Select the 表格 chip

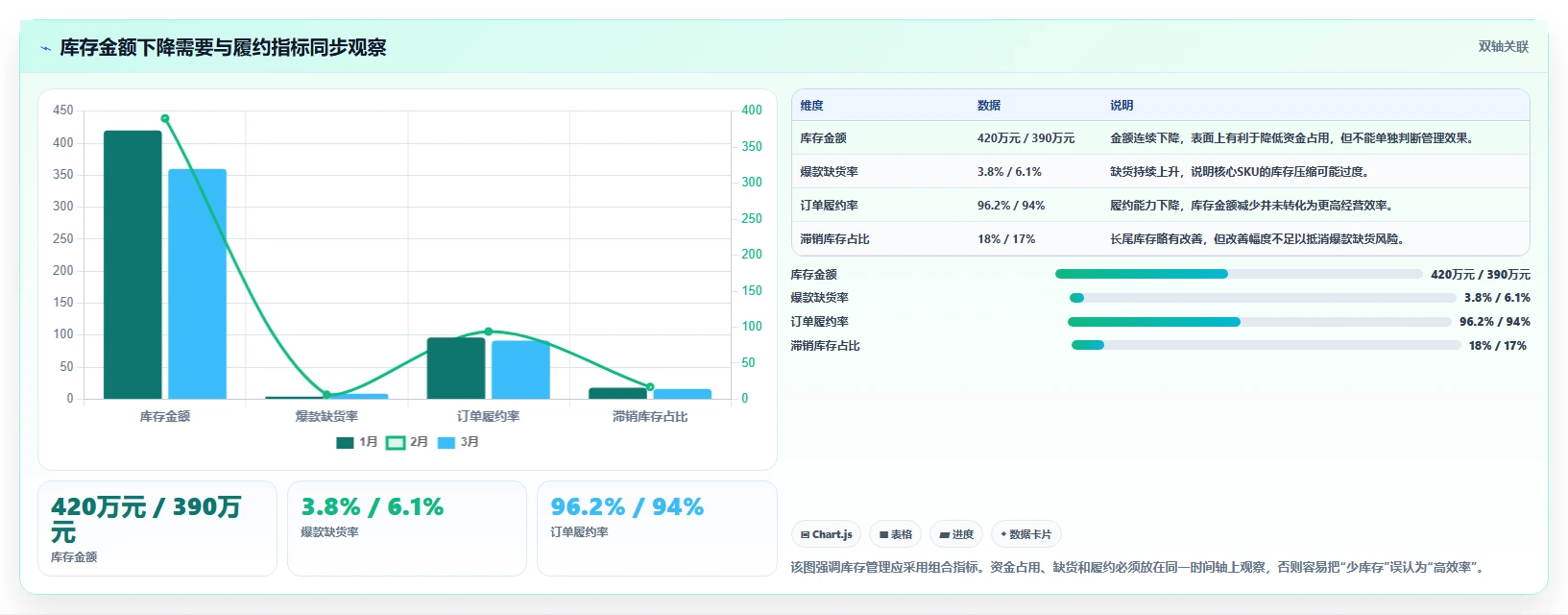click(x=896, y=534)
